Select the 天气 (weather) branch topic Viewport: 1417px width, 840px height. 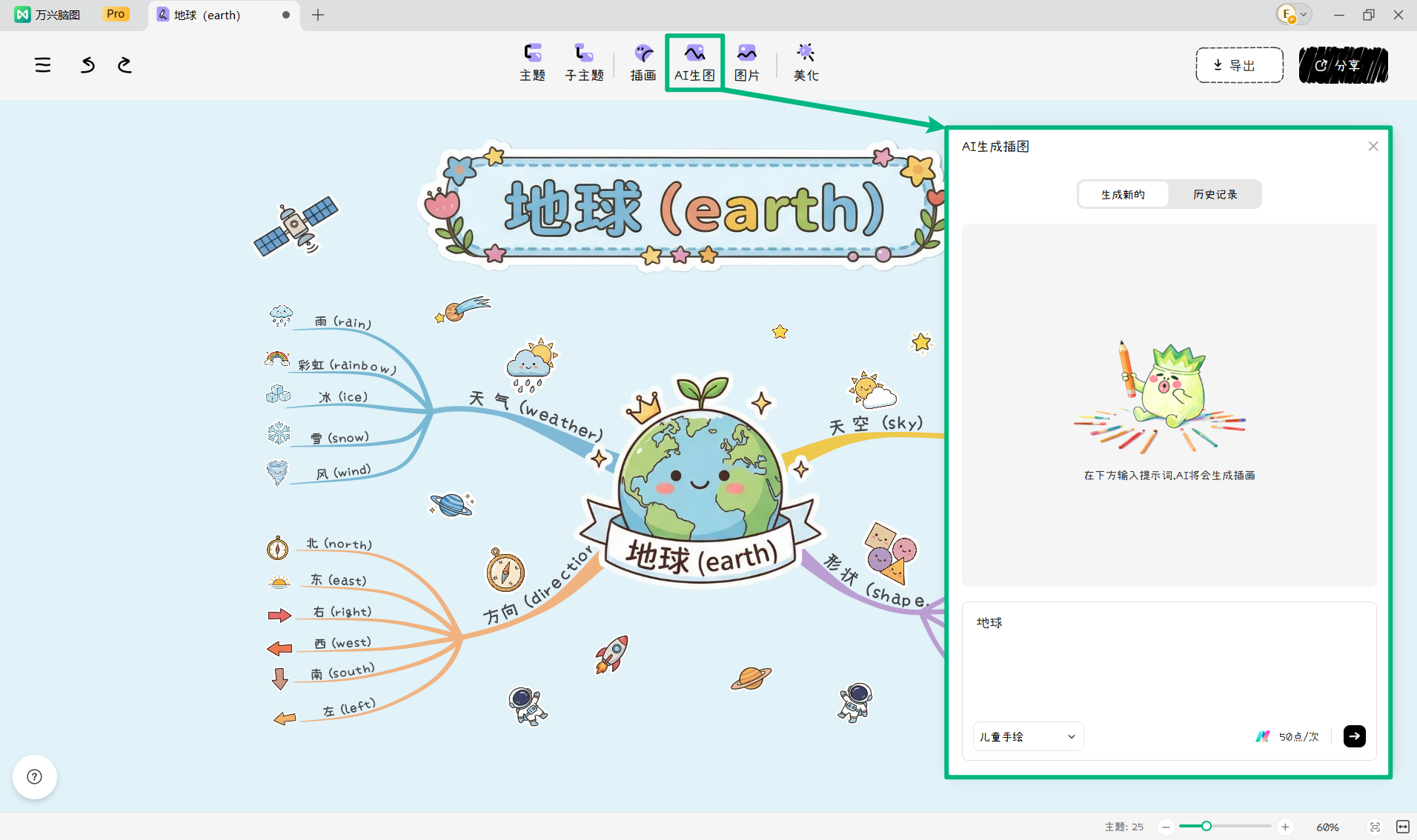tap(537, 416)
